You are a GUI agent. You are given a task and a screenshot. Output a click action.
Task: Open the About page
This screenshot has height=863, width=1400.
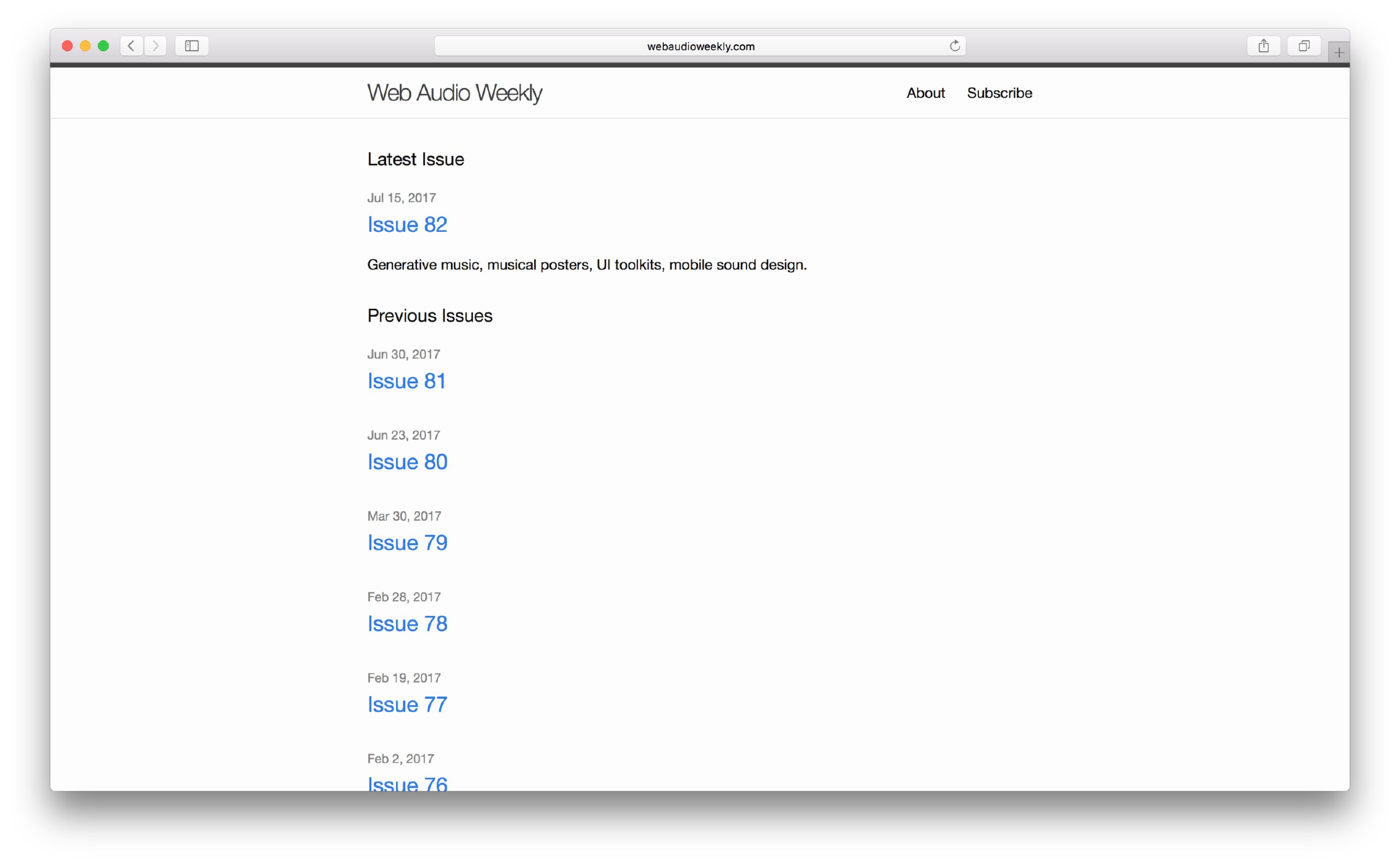coord(925,93)
